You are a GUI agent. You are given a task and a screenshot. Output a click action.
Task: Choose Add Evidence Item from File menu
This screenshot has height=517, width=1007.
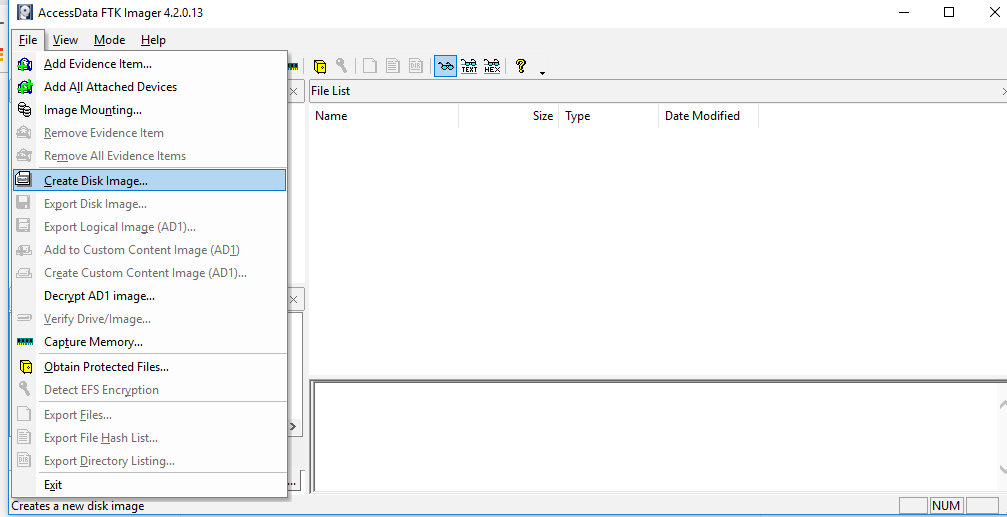(x=149, y=64)
